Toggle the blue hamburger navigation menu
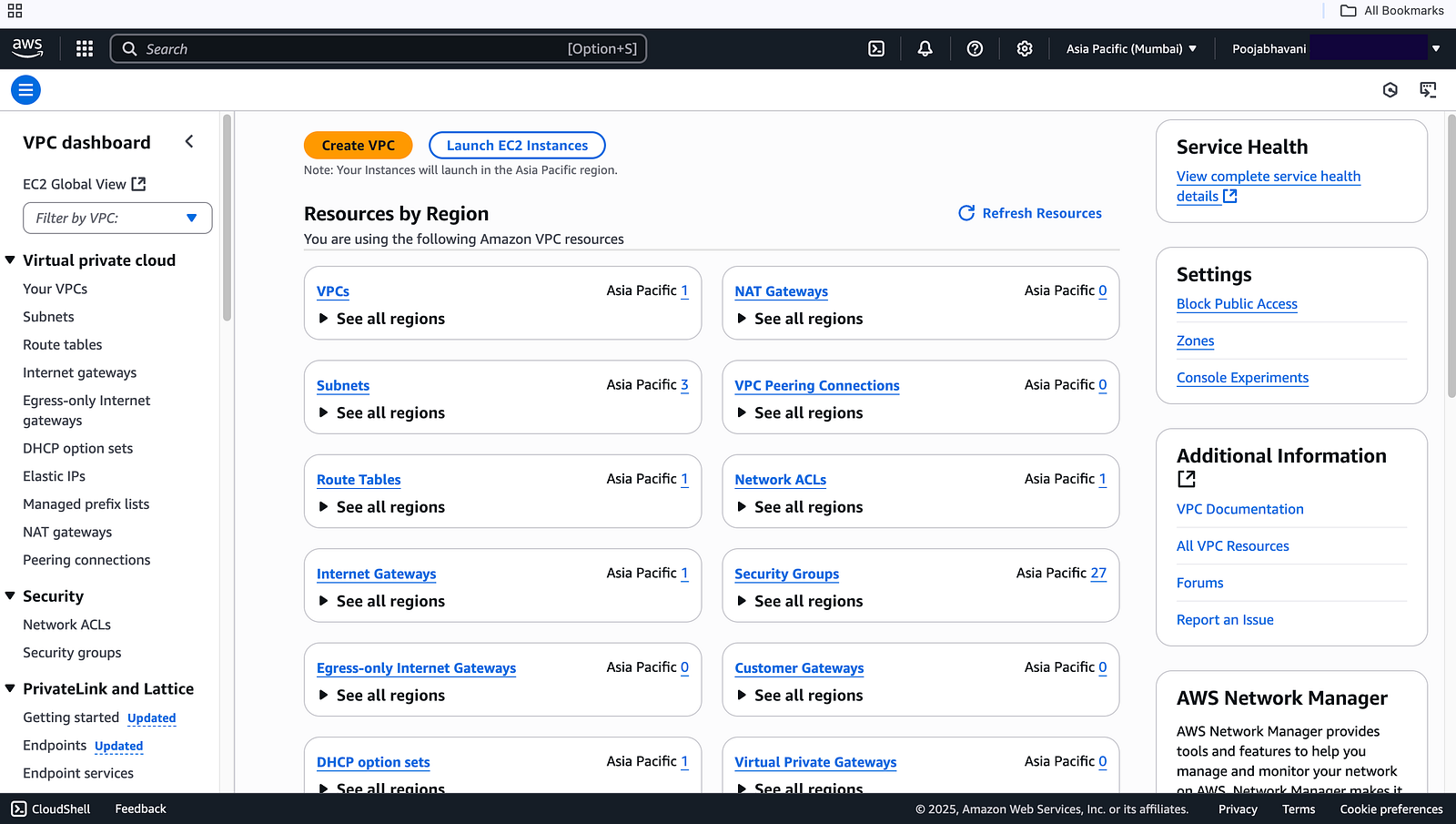This screenshot has height=824, width=1456. click(25, 90)
